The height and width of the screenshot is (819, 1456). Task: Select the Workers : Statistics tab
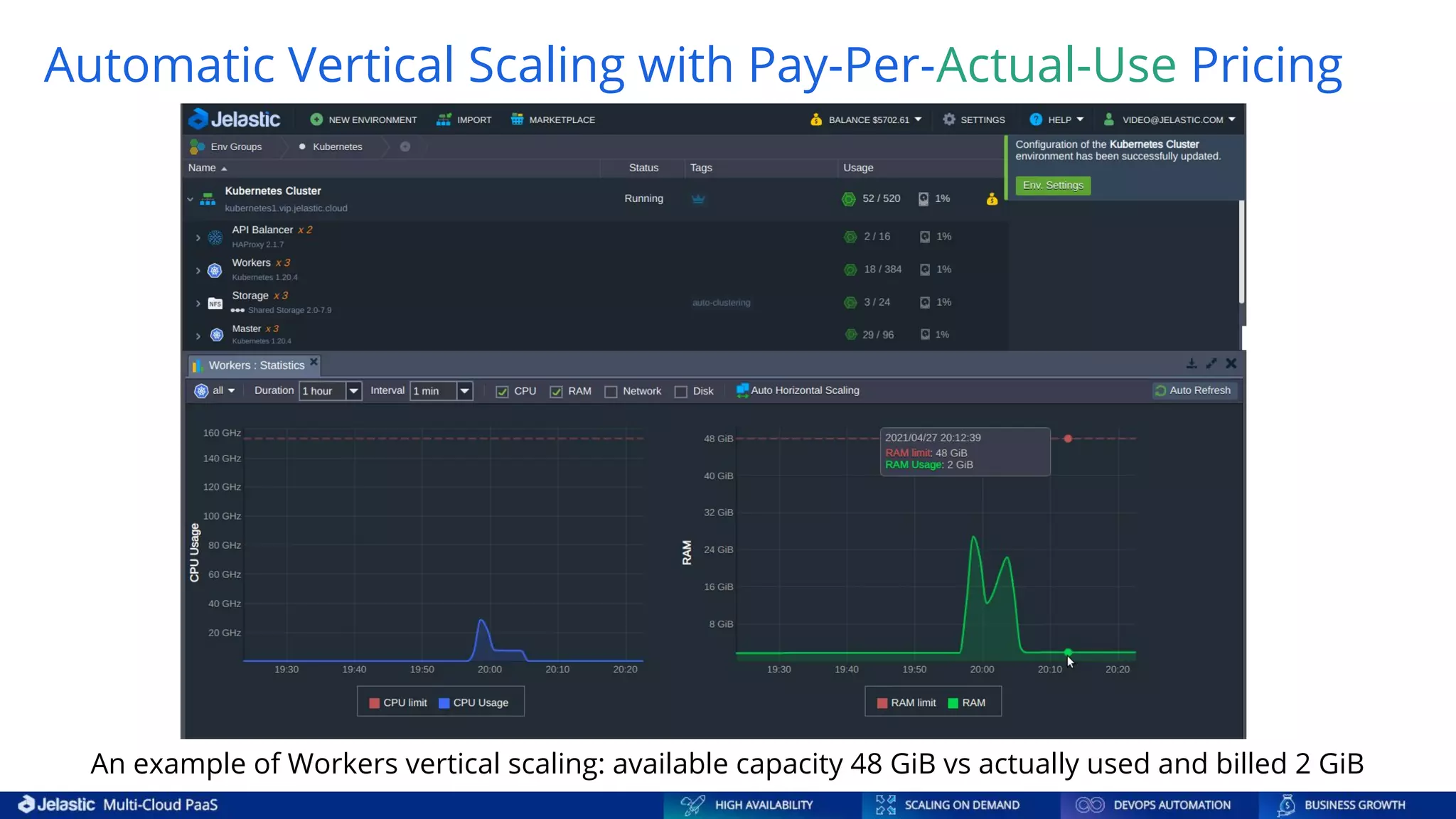256,365
